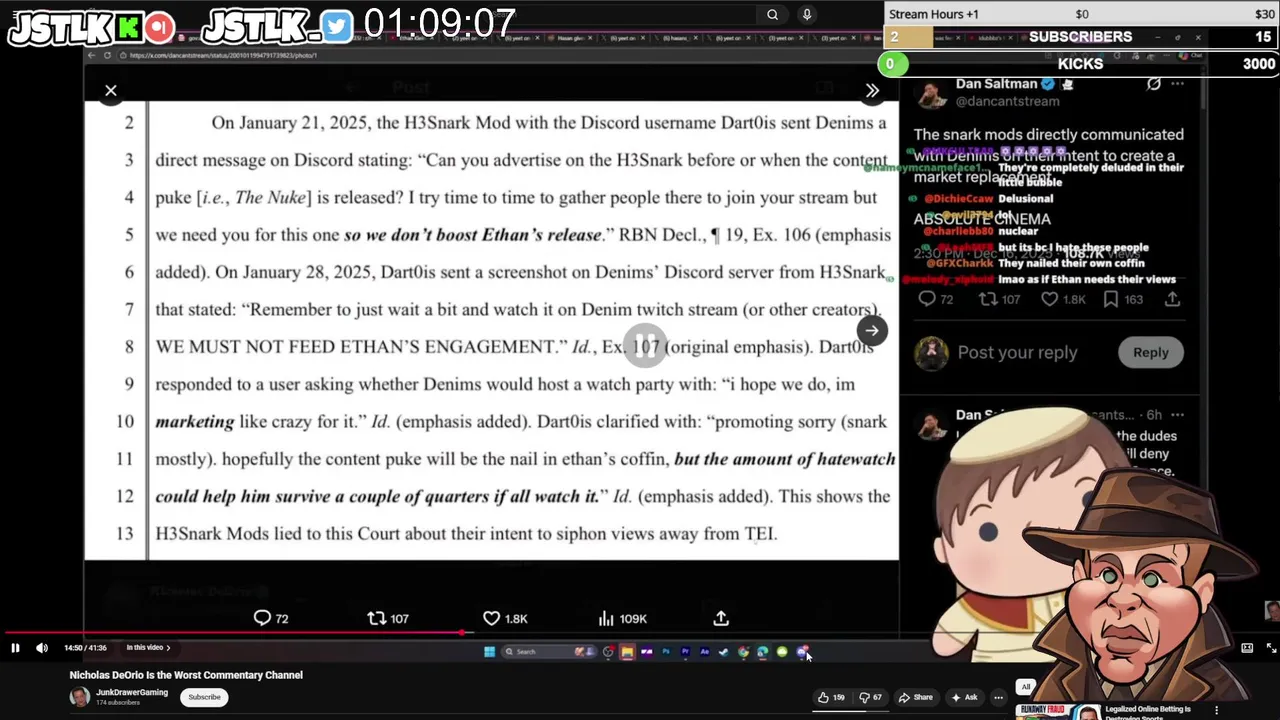Viewport: 1280px width, 720px height.
Task: Click the share icon under the photo
Action: click(x=721, y=618)
